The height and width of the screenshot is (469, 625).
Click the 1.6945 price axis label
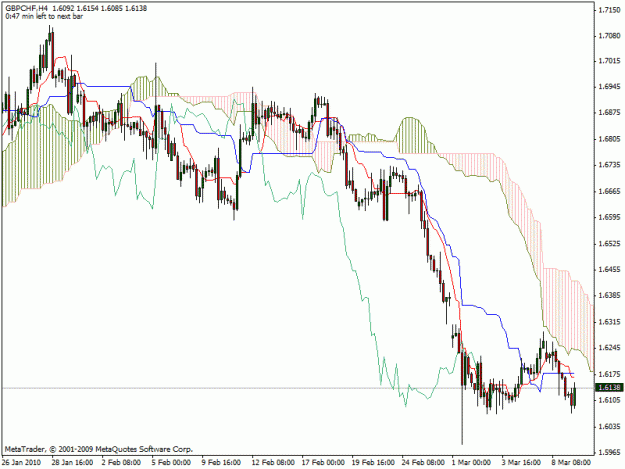pos(609,87)
